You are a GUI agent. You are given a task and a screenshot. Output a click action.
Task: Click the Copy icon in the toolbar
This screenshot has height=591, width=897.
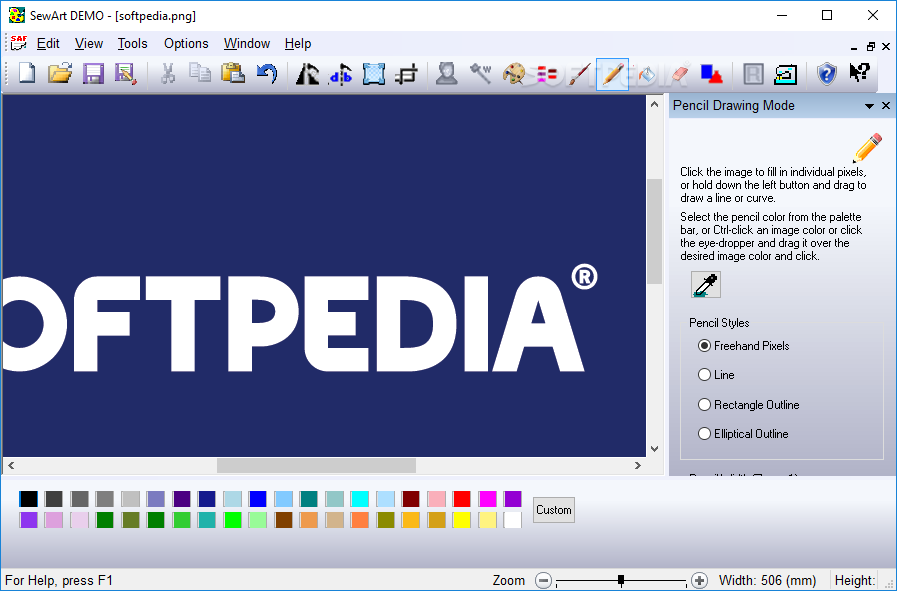click(200, 74)
